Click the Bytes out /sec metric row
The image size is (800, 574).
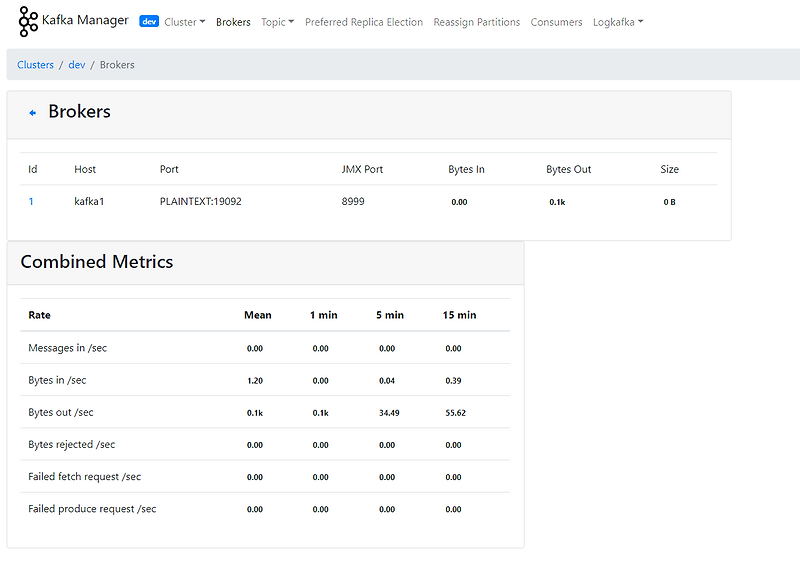(x=265, y=412)
